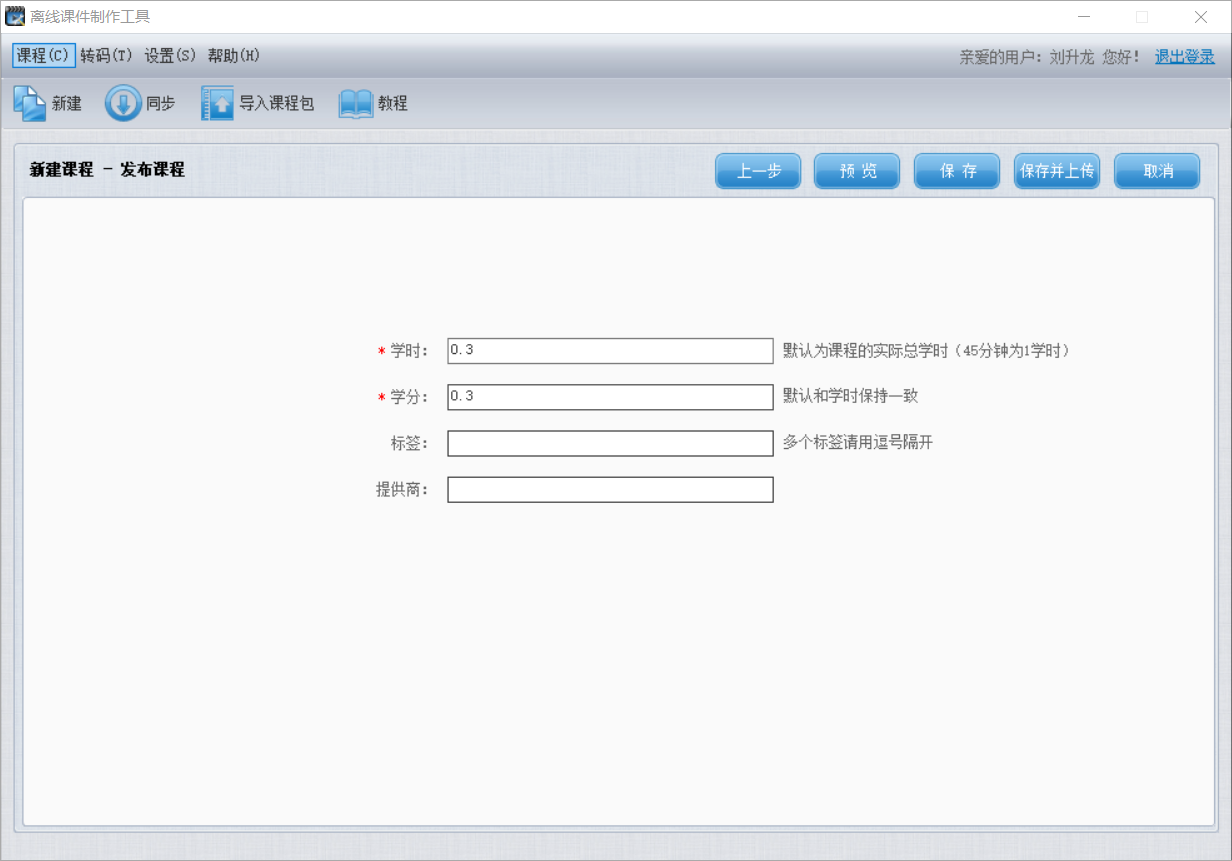Click the app icon in title bar
Screen dimensions: 1232x861
[15, 16]
